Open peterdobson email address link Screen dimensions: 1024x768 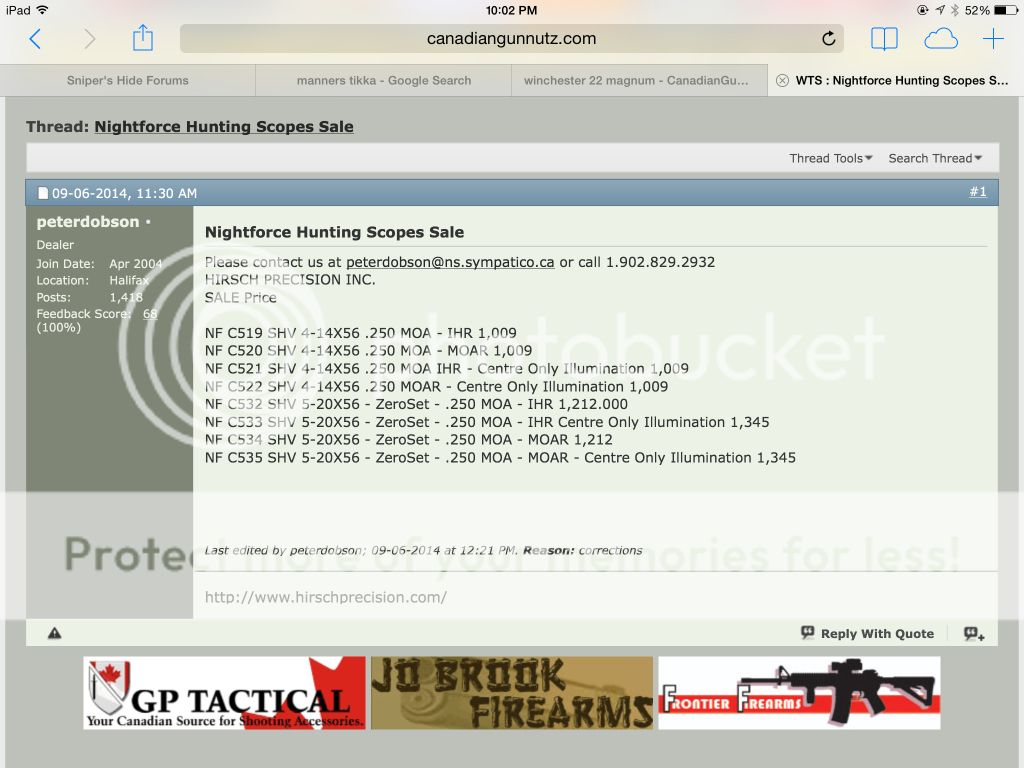click(450, 262)
